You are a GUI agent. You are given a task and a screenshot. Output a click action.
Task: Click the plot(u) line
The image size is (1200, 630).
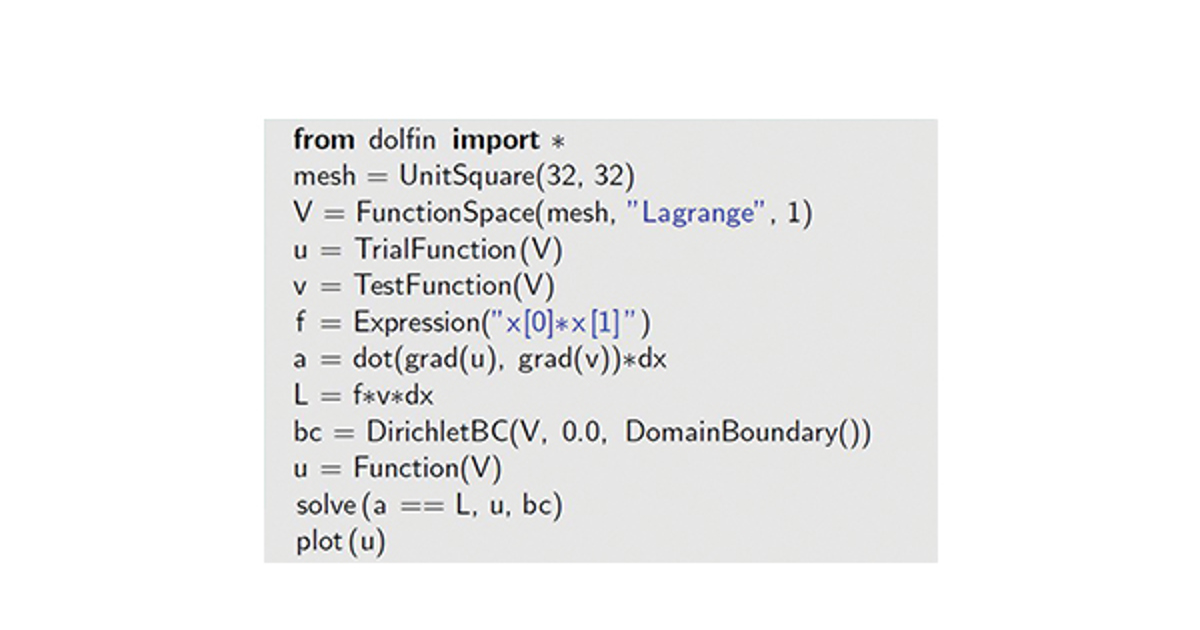pyautogui.click(x=340, y=542)
